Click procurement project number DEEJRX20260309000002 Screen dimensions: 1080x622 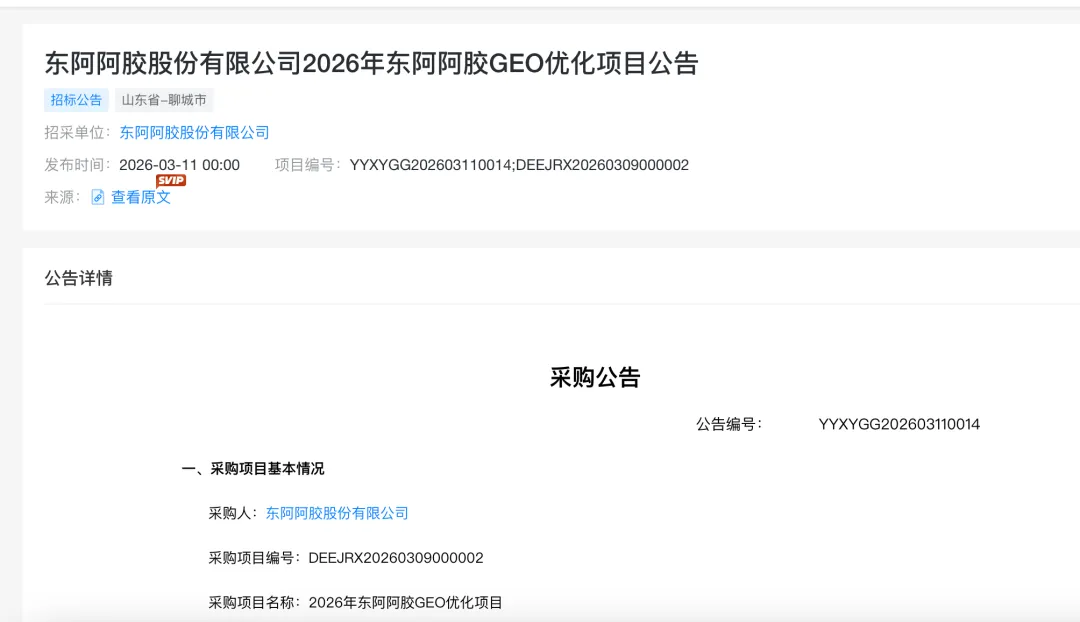(396, 558)
